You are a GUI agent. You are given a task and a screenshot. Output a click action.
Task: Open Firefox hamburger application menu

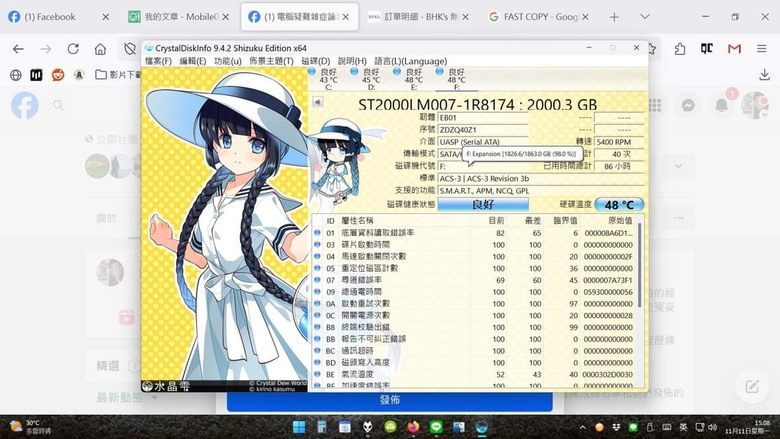762,49
